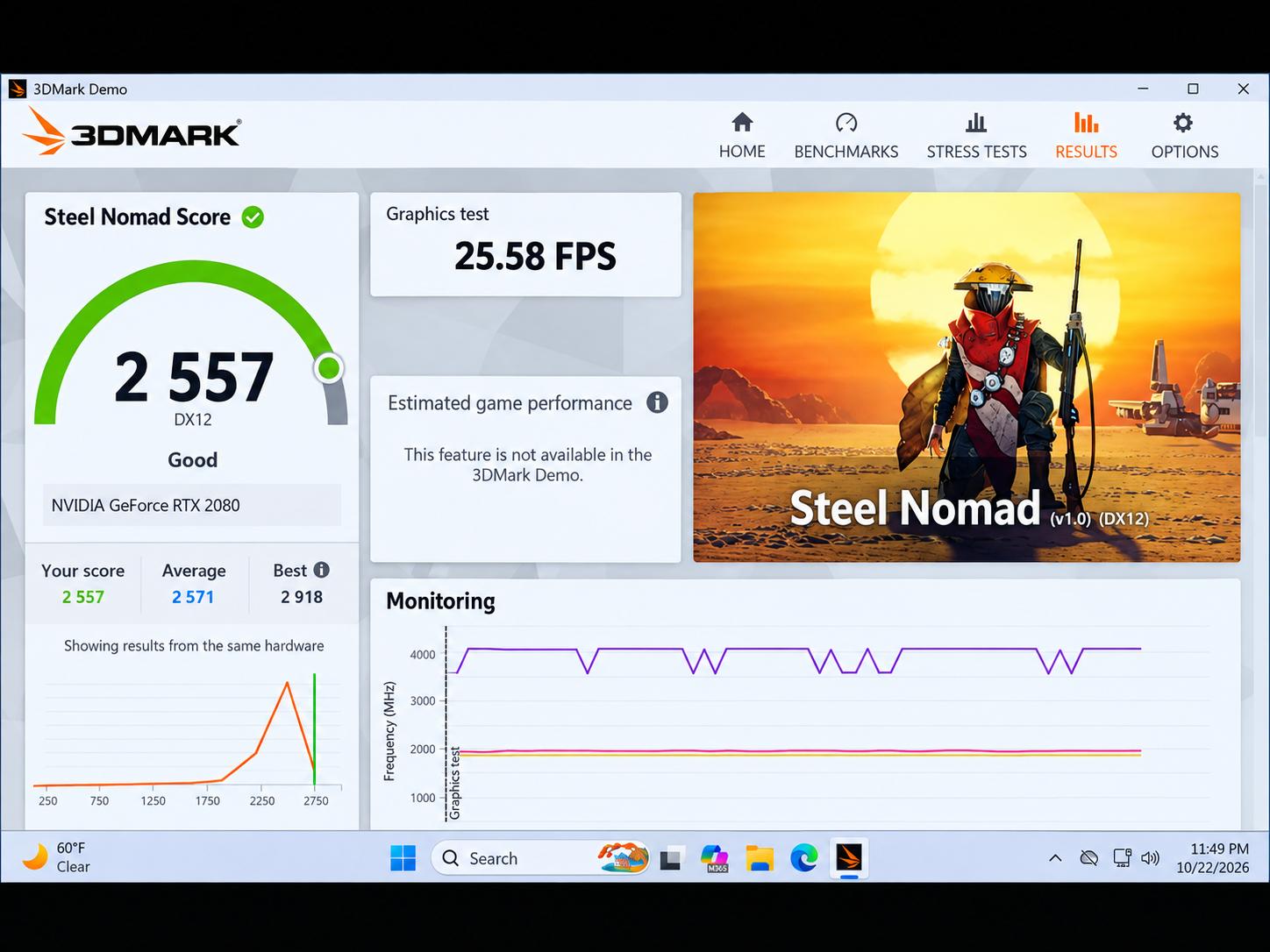Click the Best value 2 918

coord(302,597)
